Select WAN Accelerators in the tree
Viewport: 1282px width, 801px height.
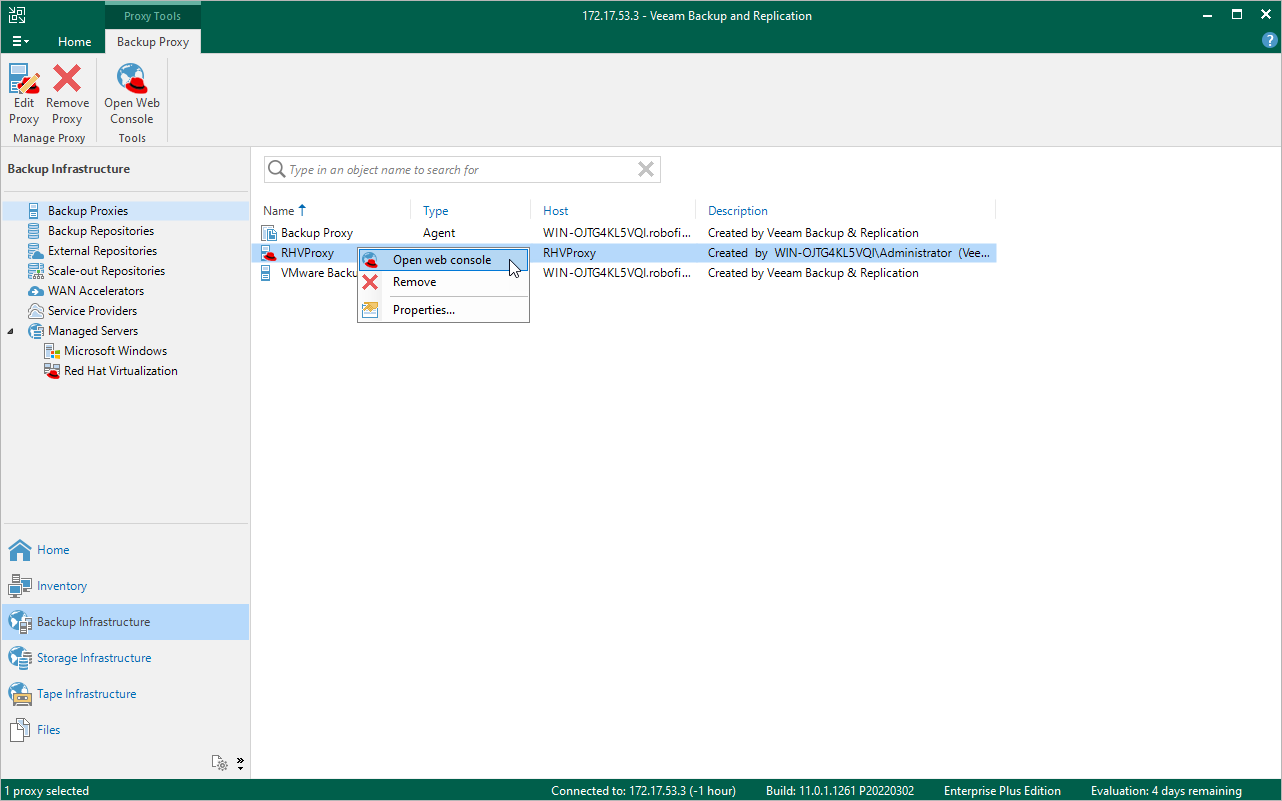(96, 291)
